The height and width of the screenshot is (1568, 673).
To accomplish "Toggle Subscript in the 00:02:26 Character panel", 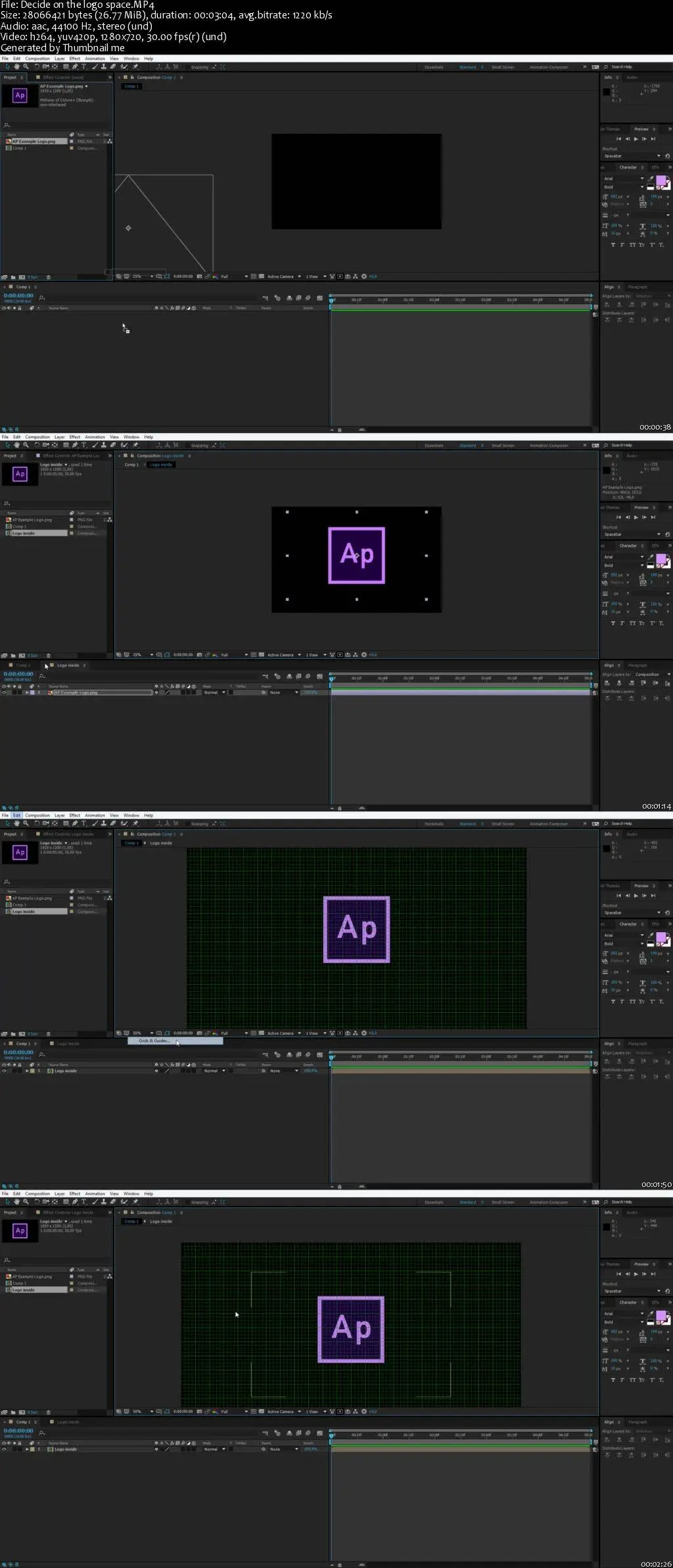I will point(661,1379).
